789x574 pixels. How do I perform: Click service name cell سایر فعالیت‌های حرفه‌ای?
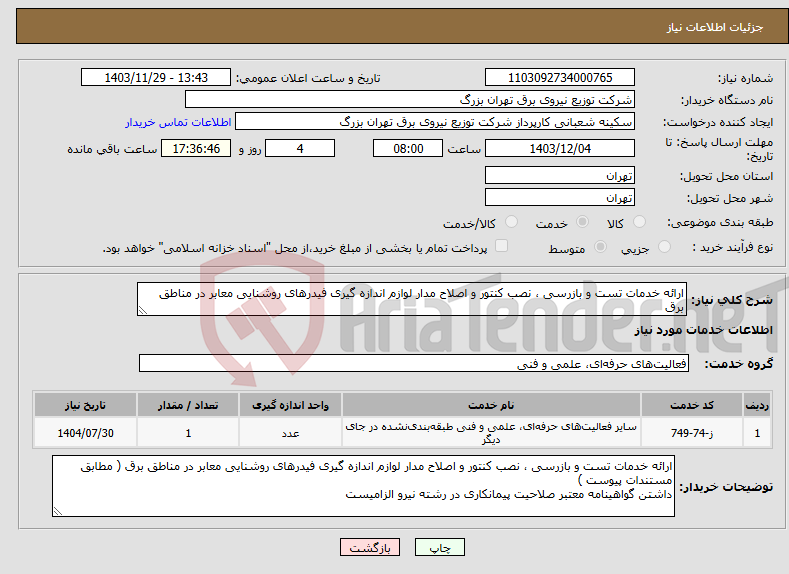[x=491, y=433]
